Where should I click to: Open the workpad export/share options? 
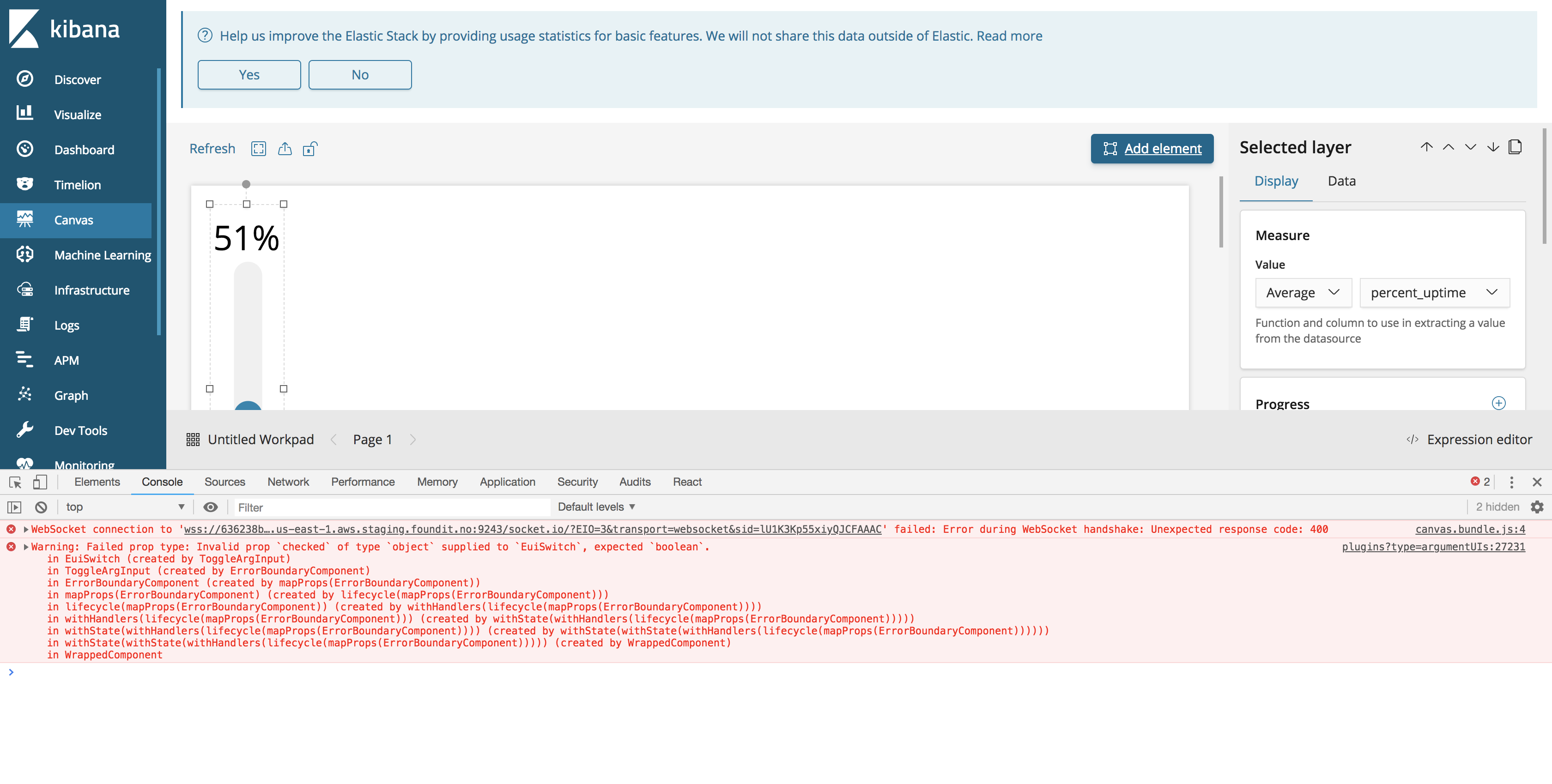[285, 149]
